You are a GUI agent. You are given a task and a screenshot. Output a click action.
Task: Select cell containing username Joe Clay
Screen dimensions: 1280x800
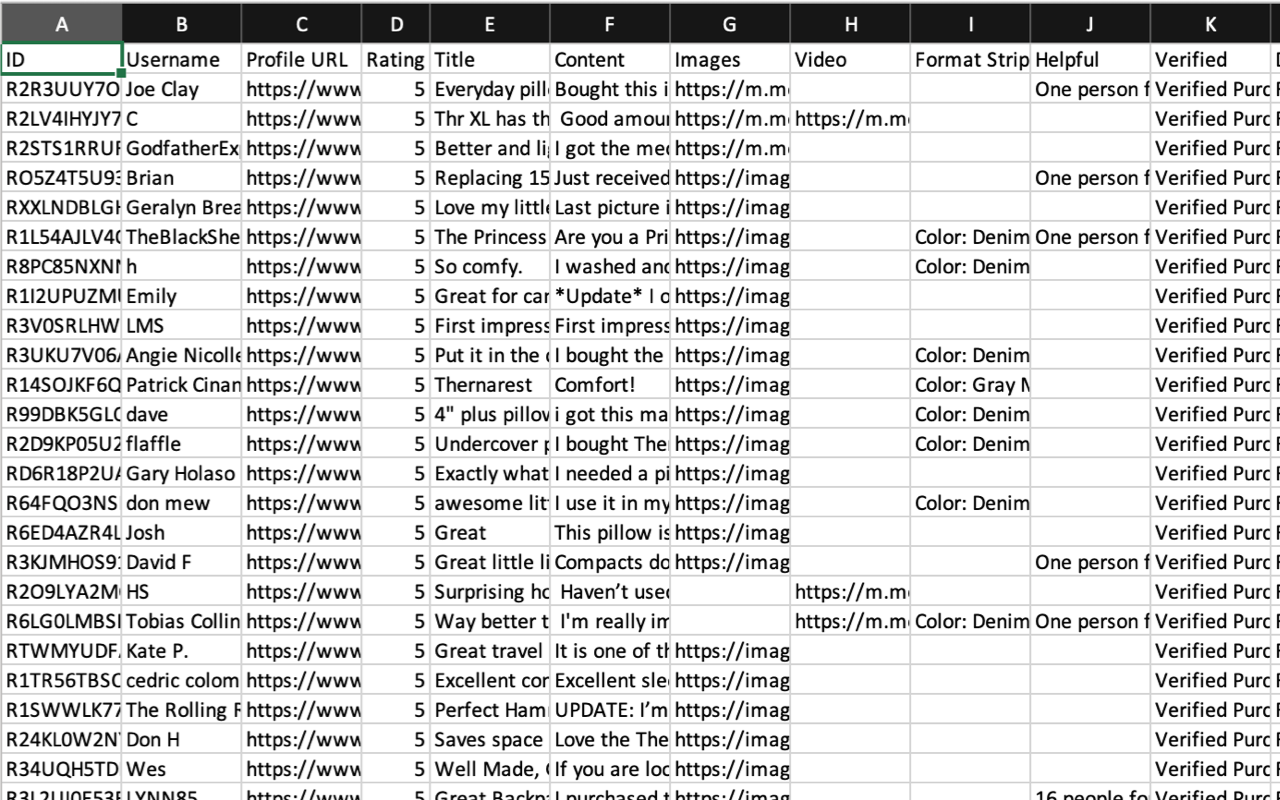182,89
